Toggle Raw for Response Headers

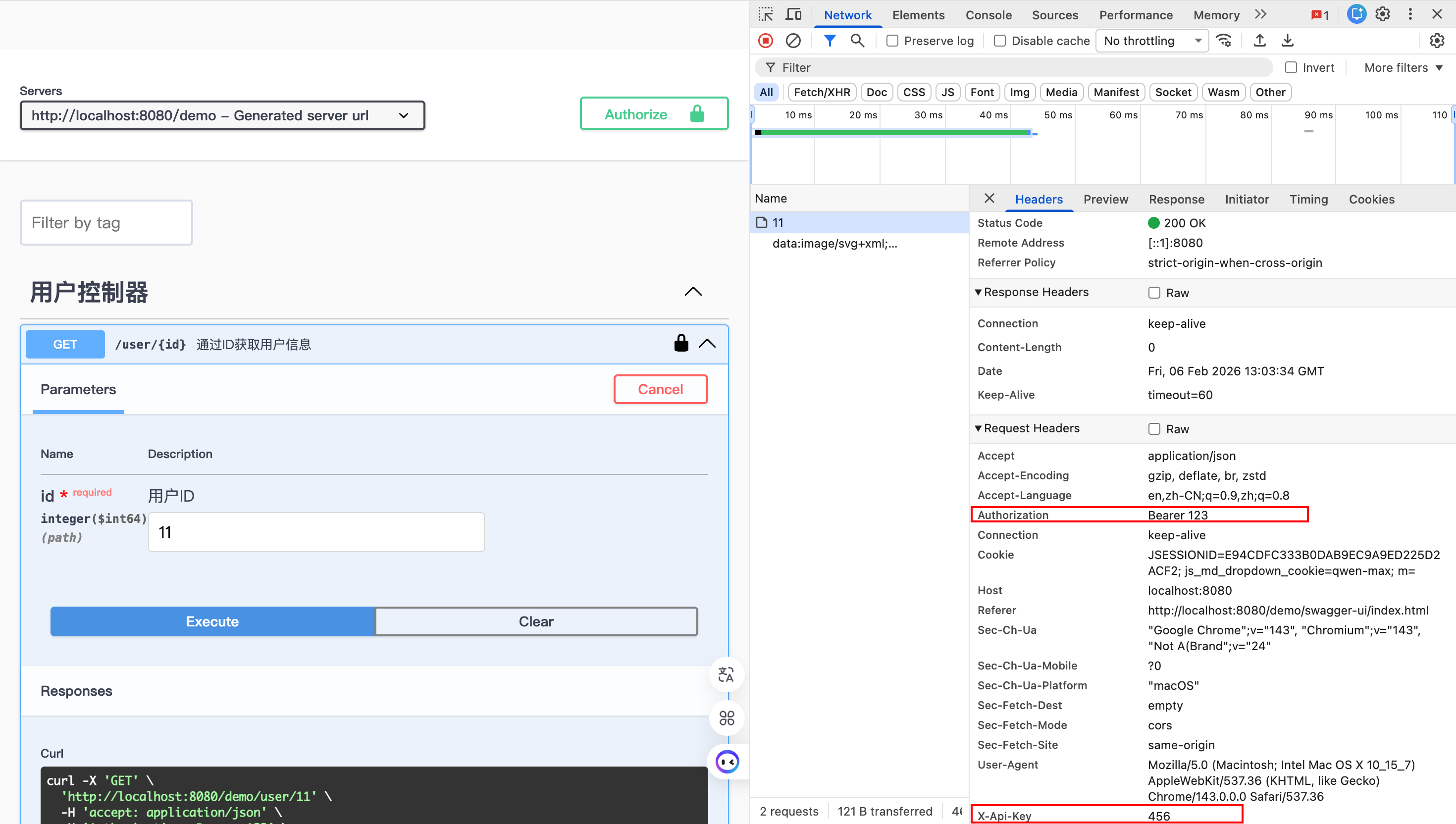pyautogui.click(x=1154, y=293)
